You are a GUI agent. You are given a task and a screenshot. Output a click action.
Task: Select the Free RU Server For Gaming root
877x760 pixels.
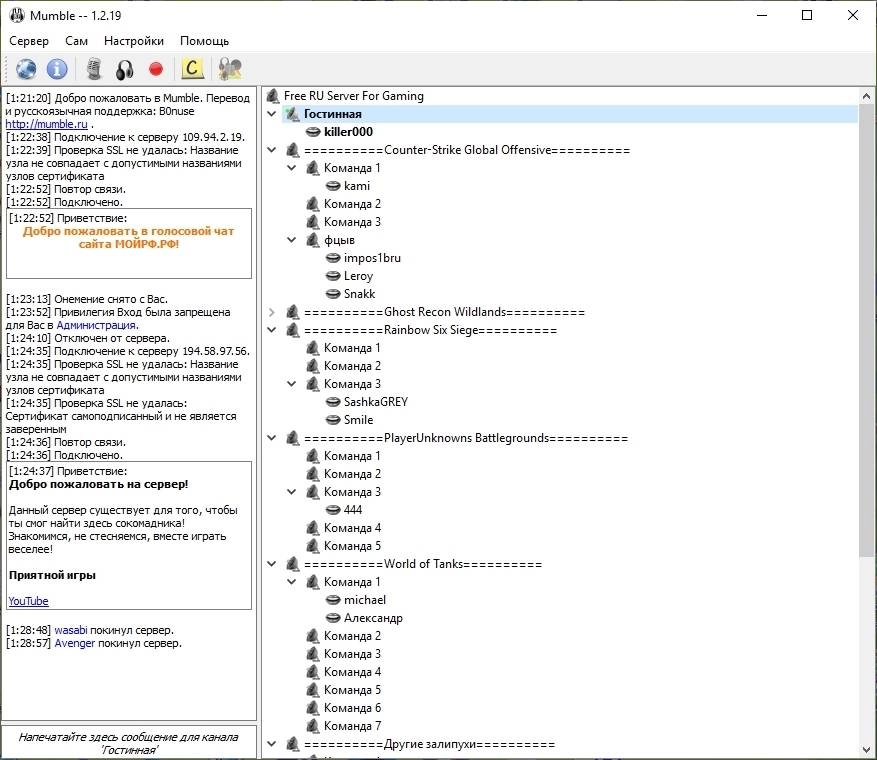pyautogui.click(x=353, y=96)
